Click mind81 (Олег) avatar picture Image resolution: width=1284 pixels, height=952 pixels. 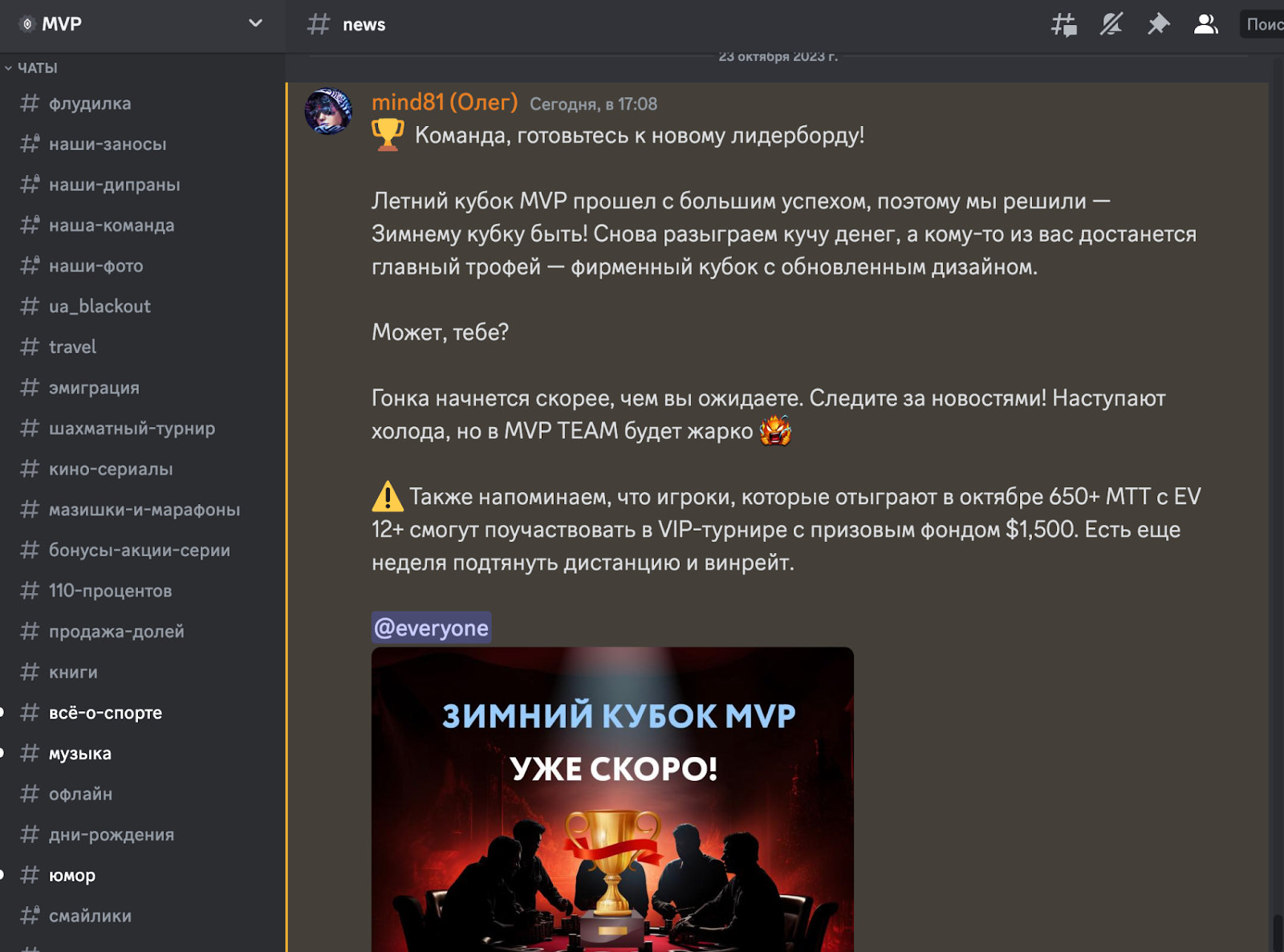pyautogui.click(x=328, y=112)
